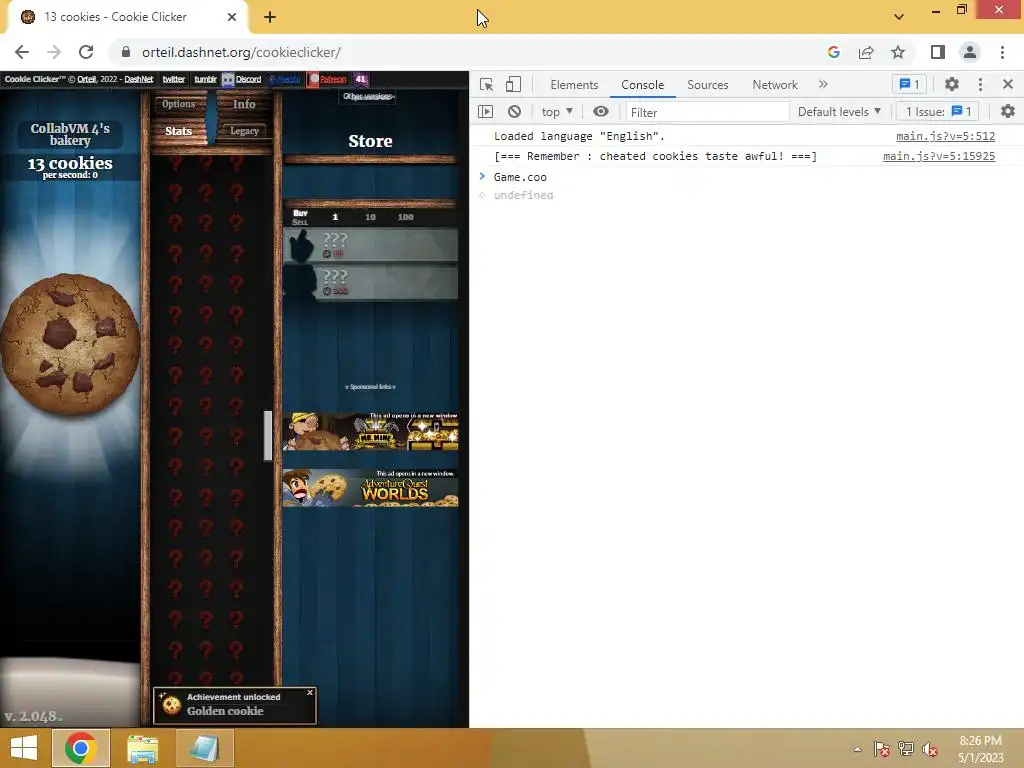
Task: Click the Golden cookie achievement icon
Action: coord(171,705)
